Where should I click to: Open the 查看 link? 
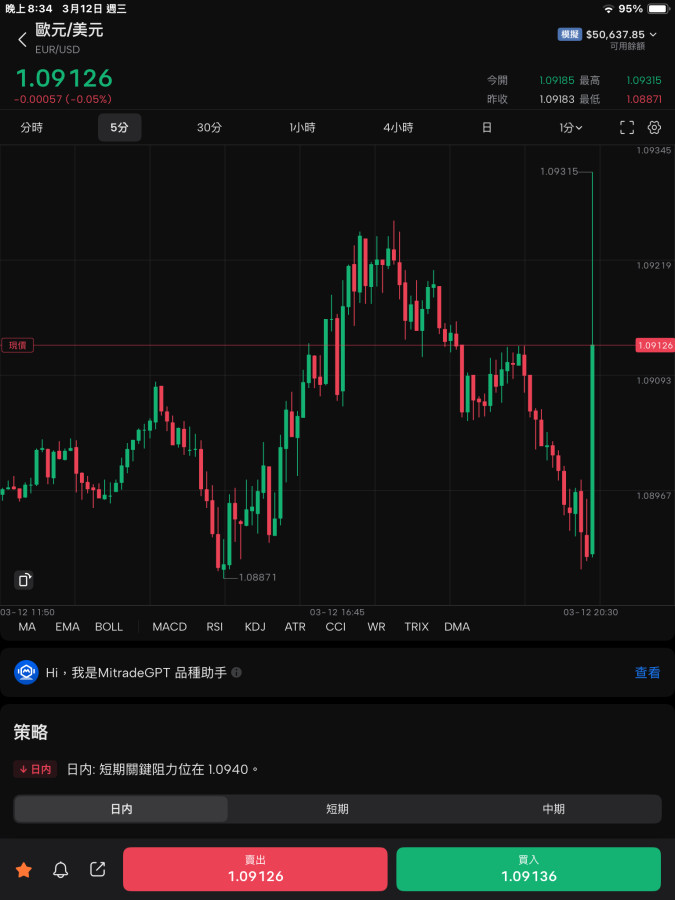[x=647, y=673]
